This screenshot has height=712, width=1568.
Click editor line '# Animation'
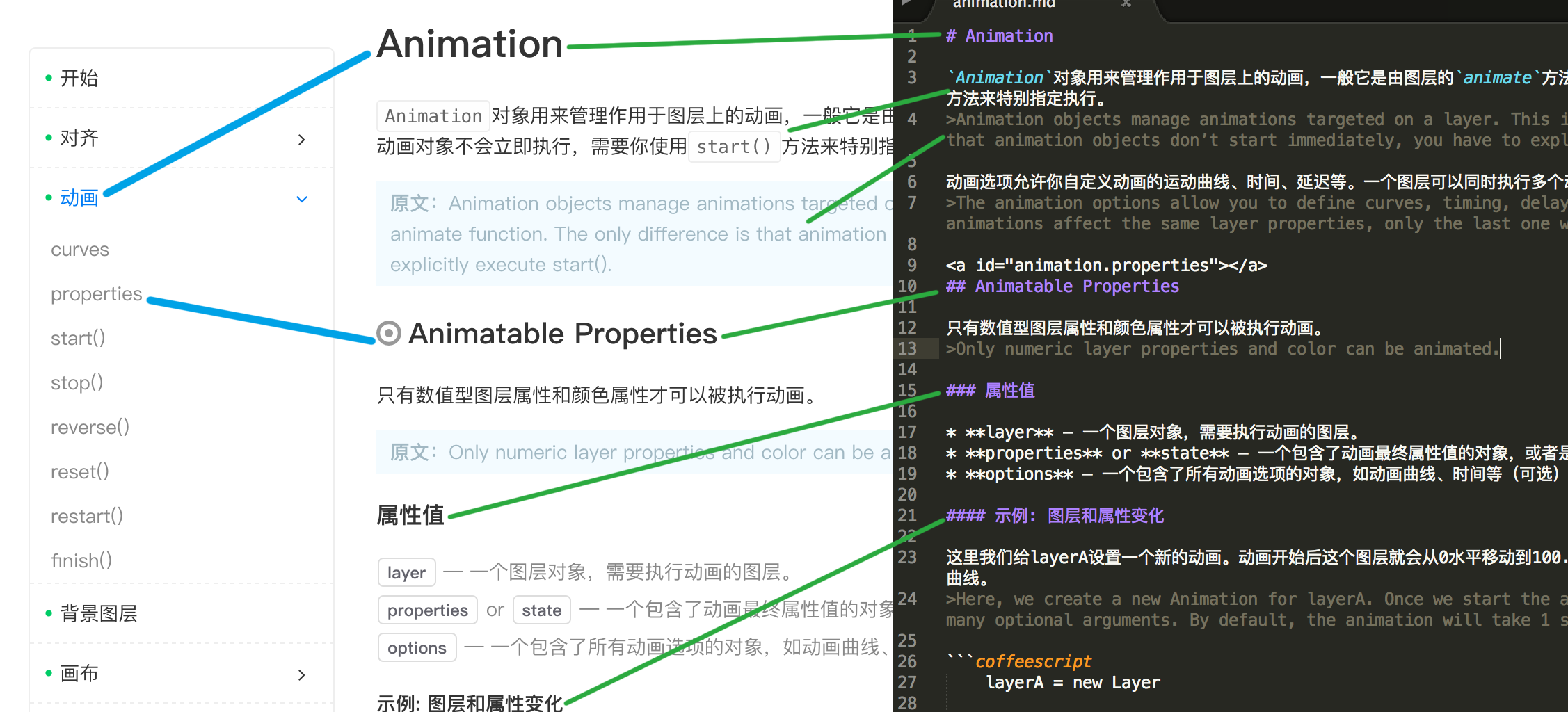(x=1000, y=35)
